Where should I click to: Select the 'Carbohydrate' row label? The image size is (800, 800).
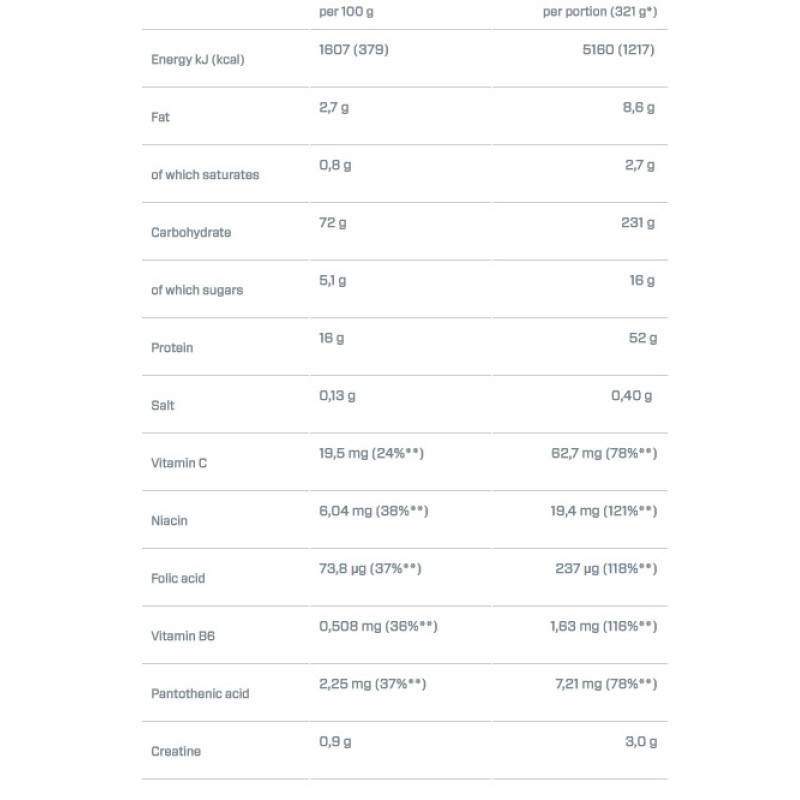191,233
